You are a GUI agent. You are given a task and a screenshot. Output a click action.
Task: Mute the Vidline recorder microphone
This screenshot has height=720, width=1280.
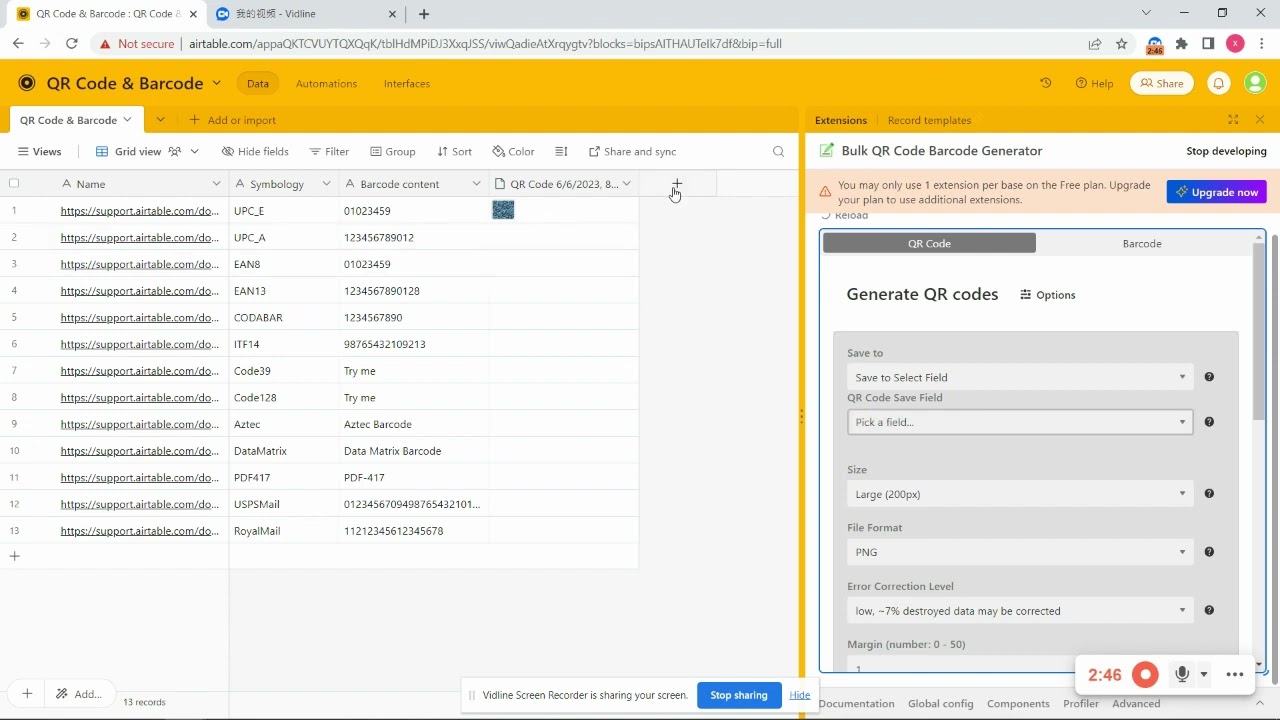tap(1182, 675)
